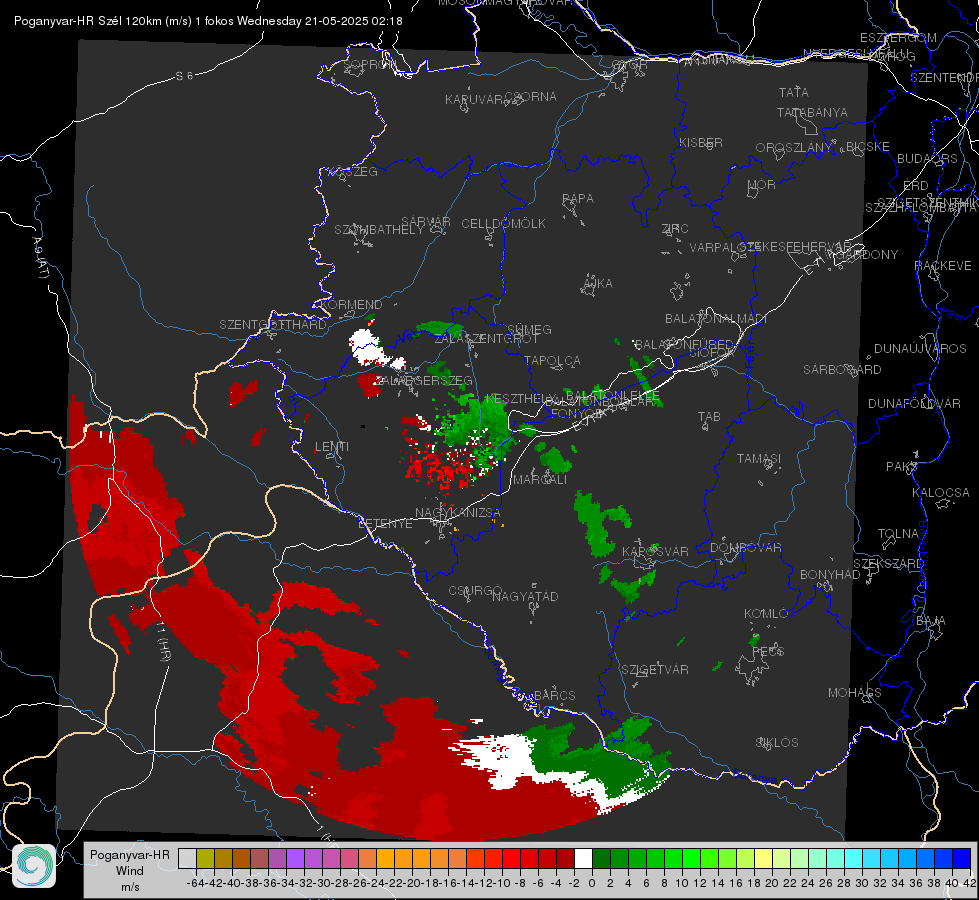The height and width of the screenshot is (900, 979).
Task: Click the AJKA town label
Action: coord(598,284)
